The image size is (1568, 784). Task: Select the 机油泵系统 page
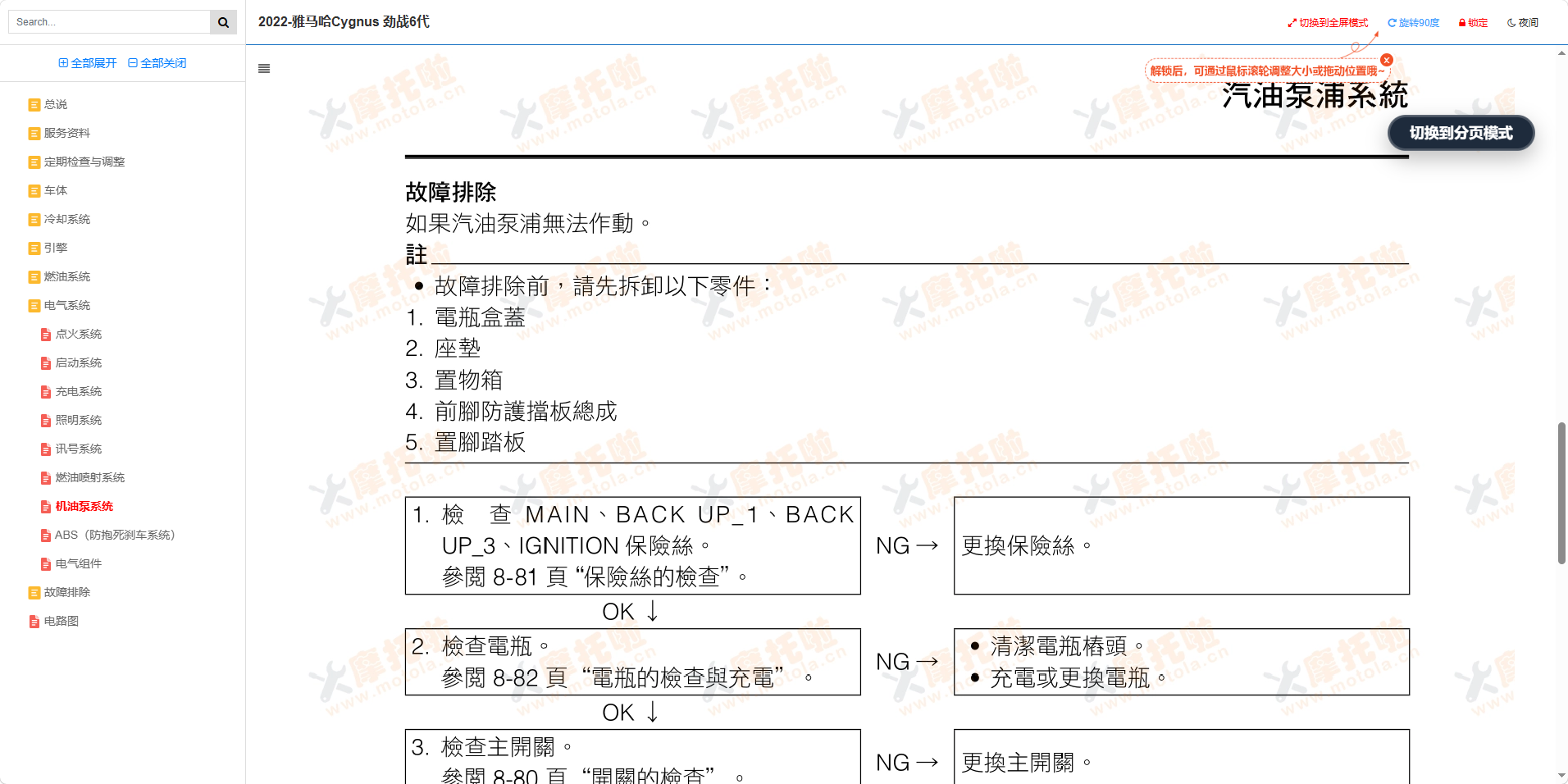click(x=84, y=506)
